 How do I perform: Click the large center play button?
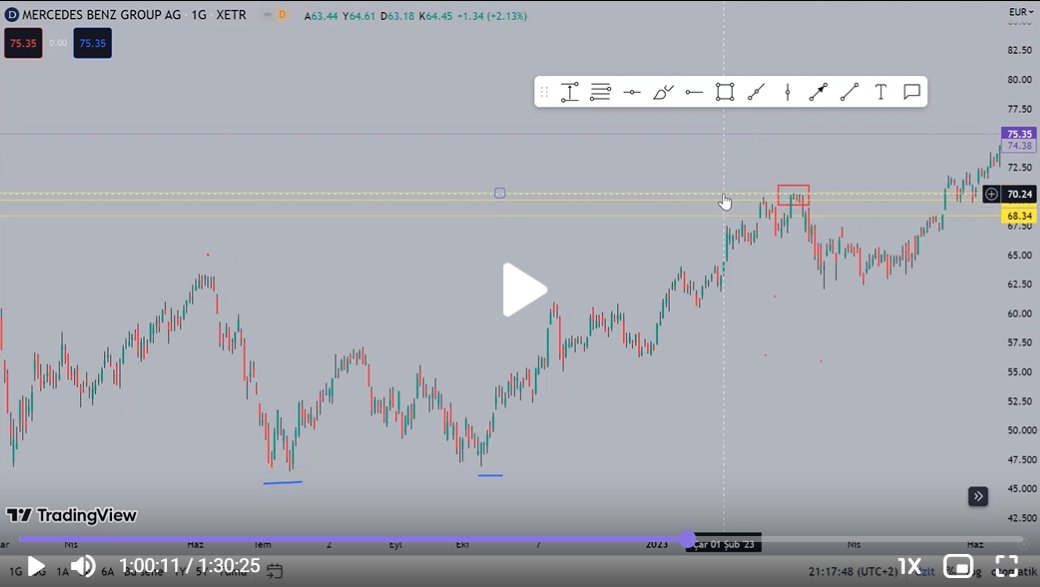524,290
